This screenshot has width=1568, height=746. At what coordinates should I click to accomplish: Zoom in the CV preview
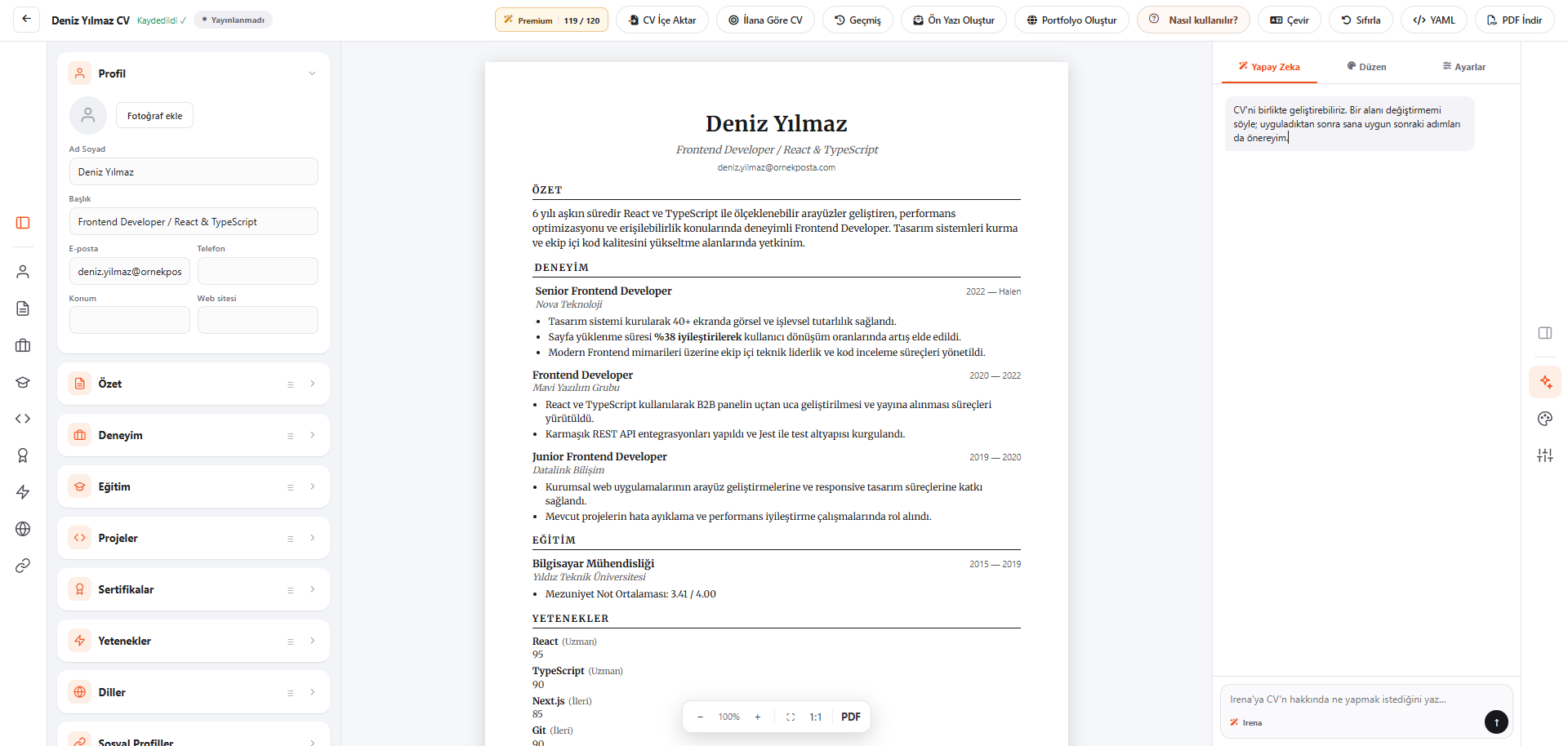click(x=758, y=717)
